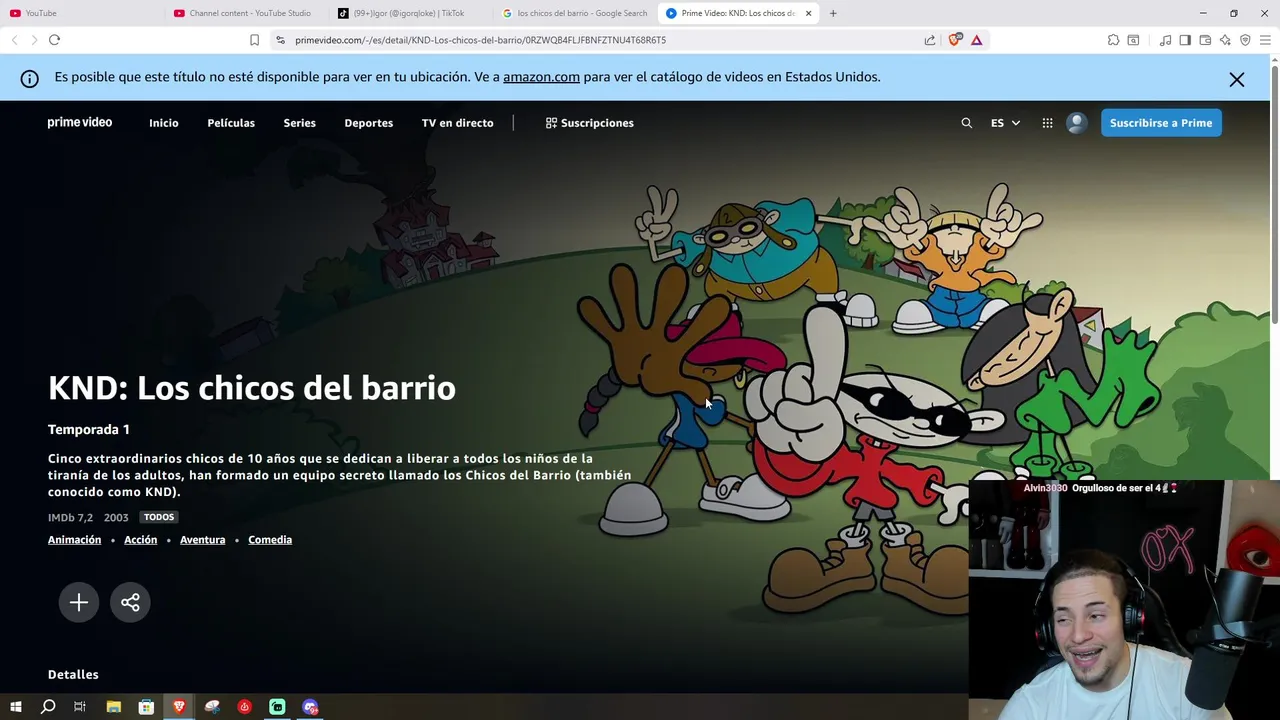Switch to the Google Search tab

point(575,13)
